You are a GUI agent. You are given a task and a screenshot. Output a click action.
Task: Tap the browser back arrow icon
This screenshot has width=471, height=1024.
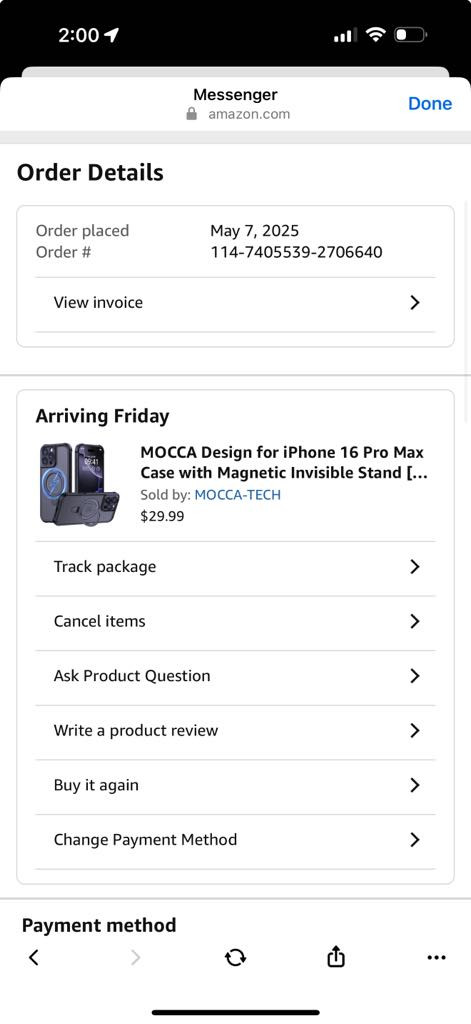[x=34, y=957]
